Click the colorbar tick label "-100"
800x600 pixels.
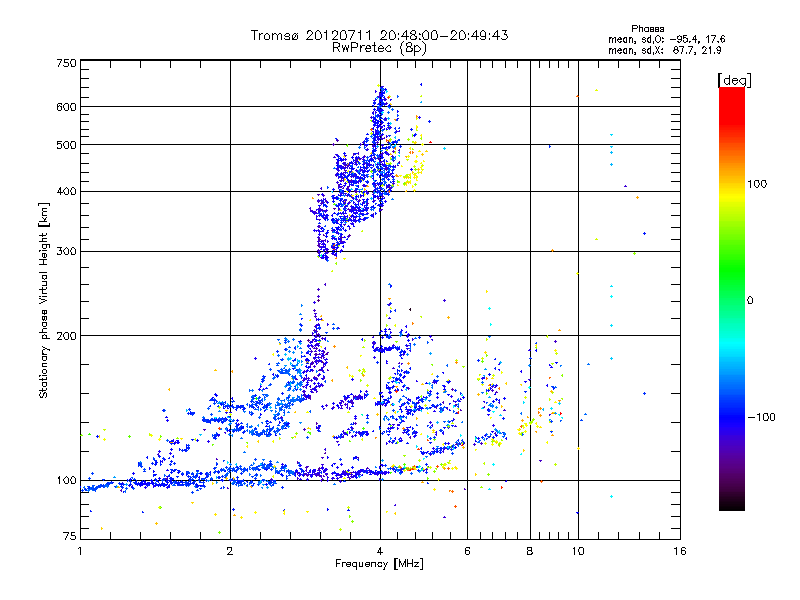tap(761, 417)
